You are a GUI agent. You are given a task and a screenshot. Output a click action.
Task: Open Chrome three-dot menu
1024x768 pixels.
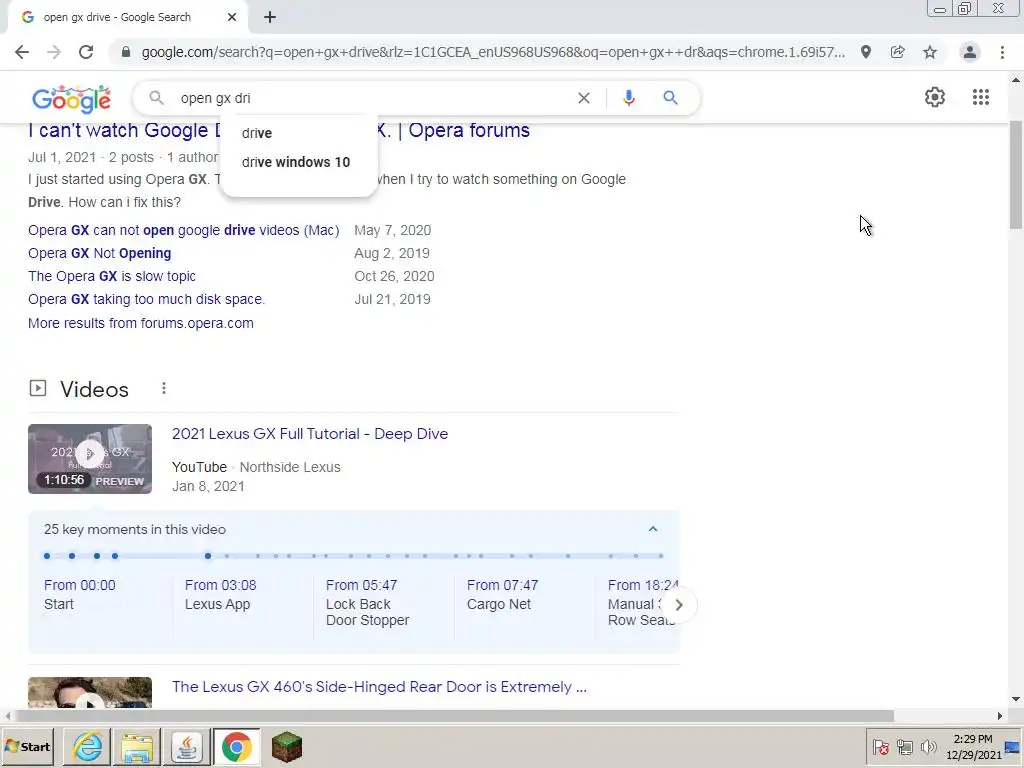tap(1002, 52)
